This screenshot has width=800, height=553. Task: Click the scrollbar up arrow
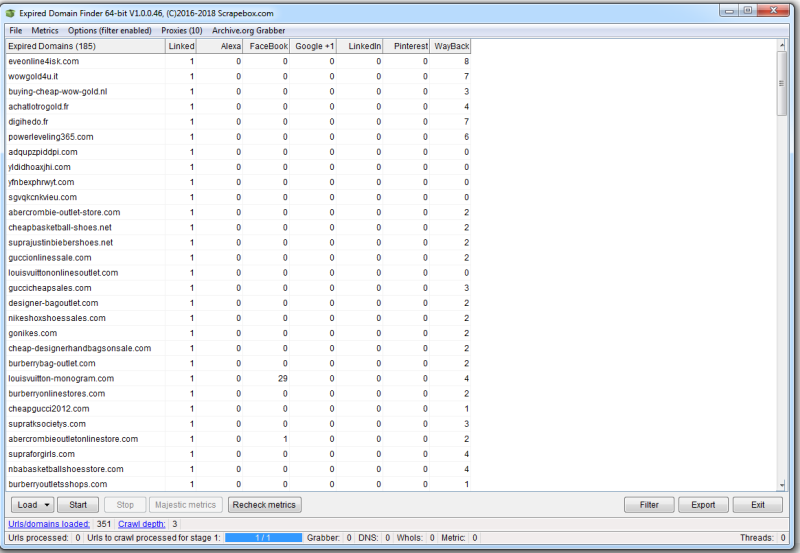[782, 45]
